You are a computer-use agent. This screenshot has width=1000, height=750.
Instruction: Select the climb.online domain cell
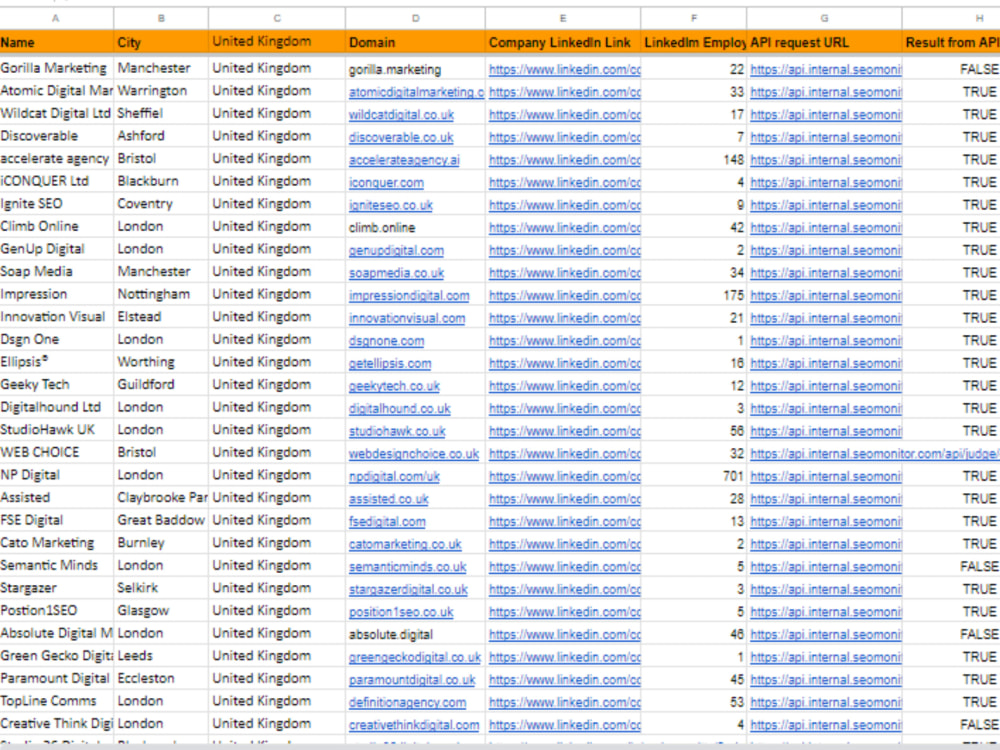[415, 227]
